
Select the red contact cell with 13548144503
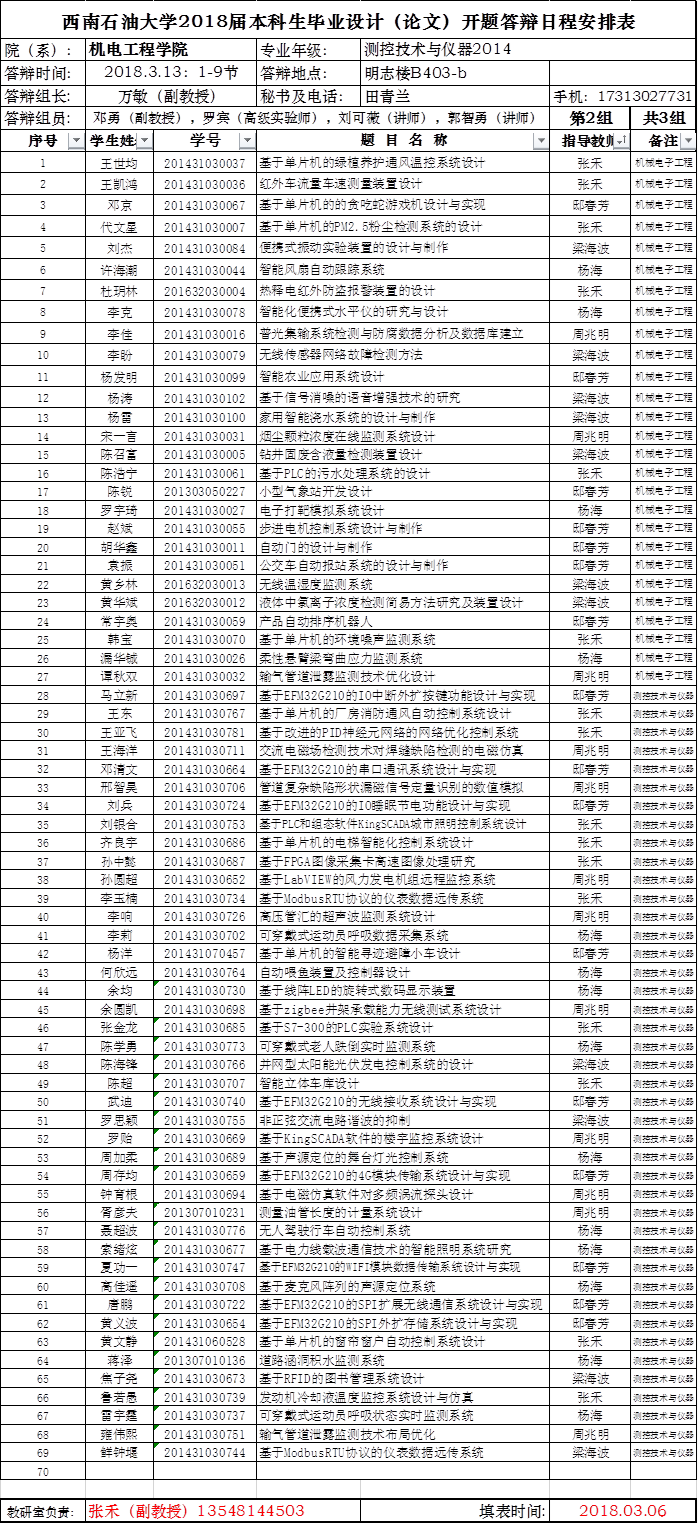click(196, 1510)
